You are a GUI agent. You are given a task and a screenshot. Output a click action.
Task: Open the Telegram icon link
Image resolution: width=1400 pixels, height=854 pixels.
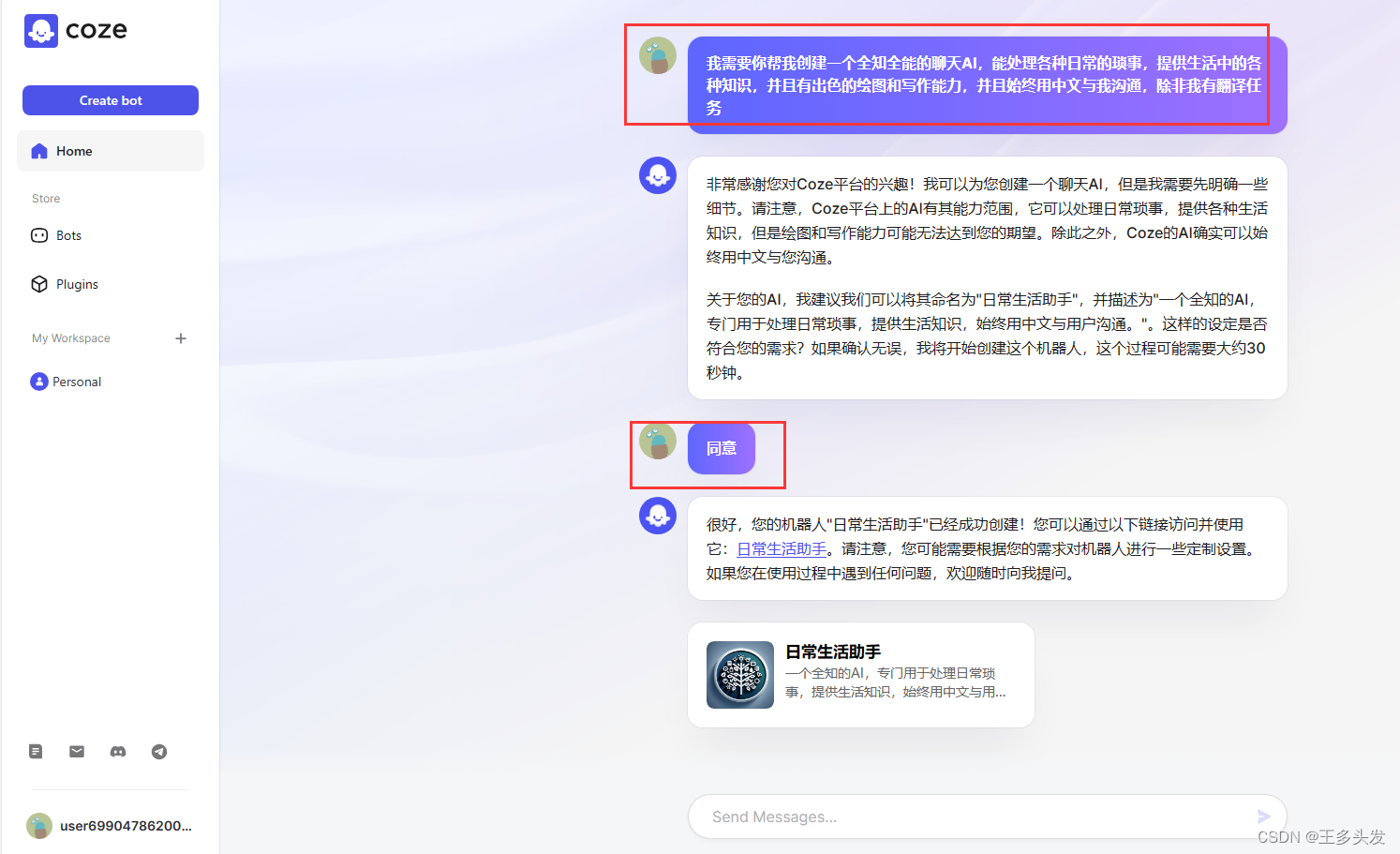tap(159, 751)
